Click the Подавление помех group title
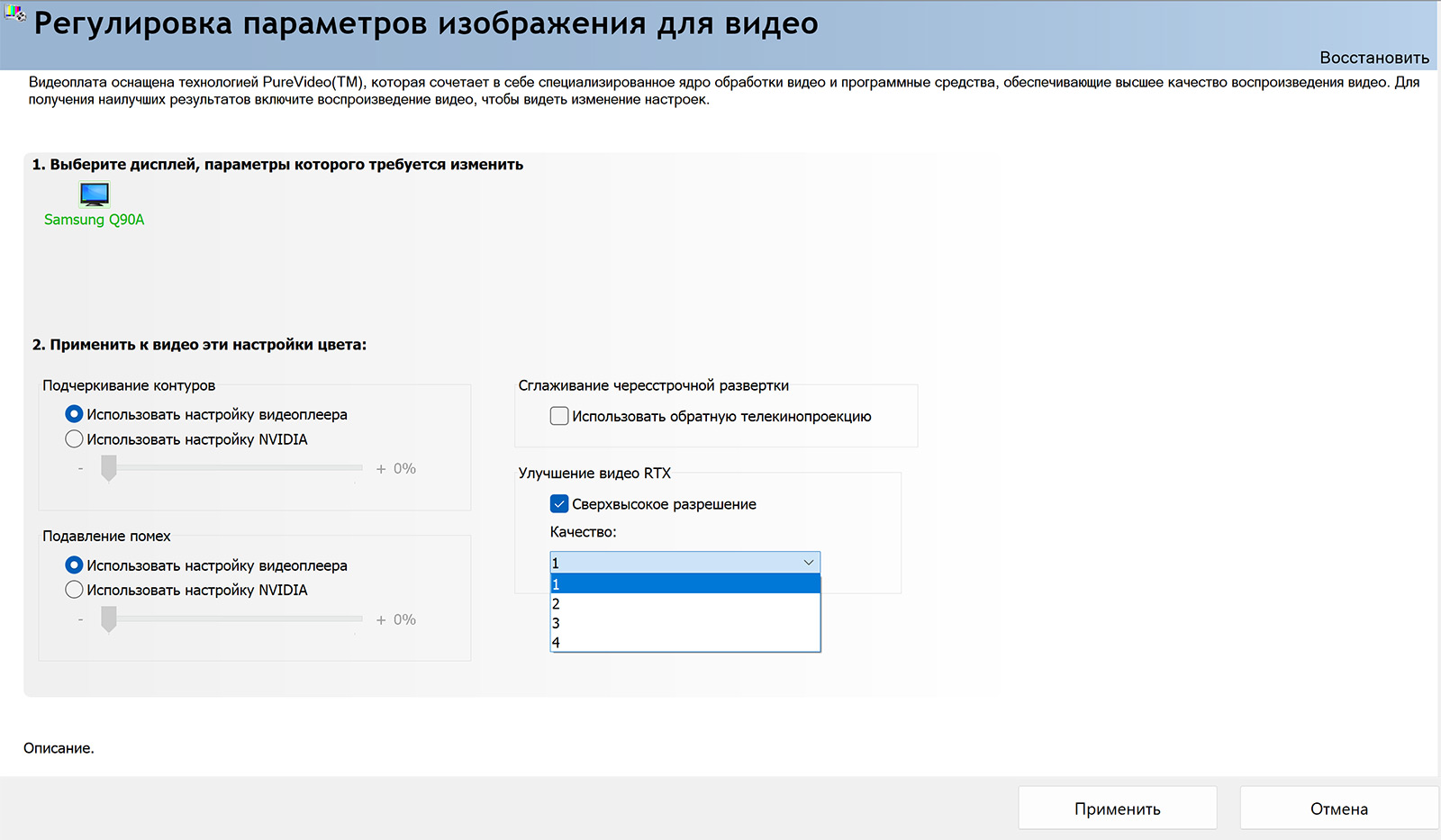Viewport: 1441px width, 840px height. pos(106,536)
